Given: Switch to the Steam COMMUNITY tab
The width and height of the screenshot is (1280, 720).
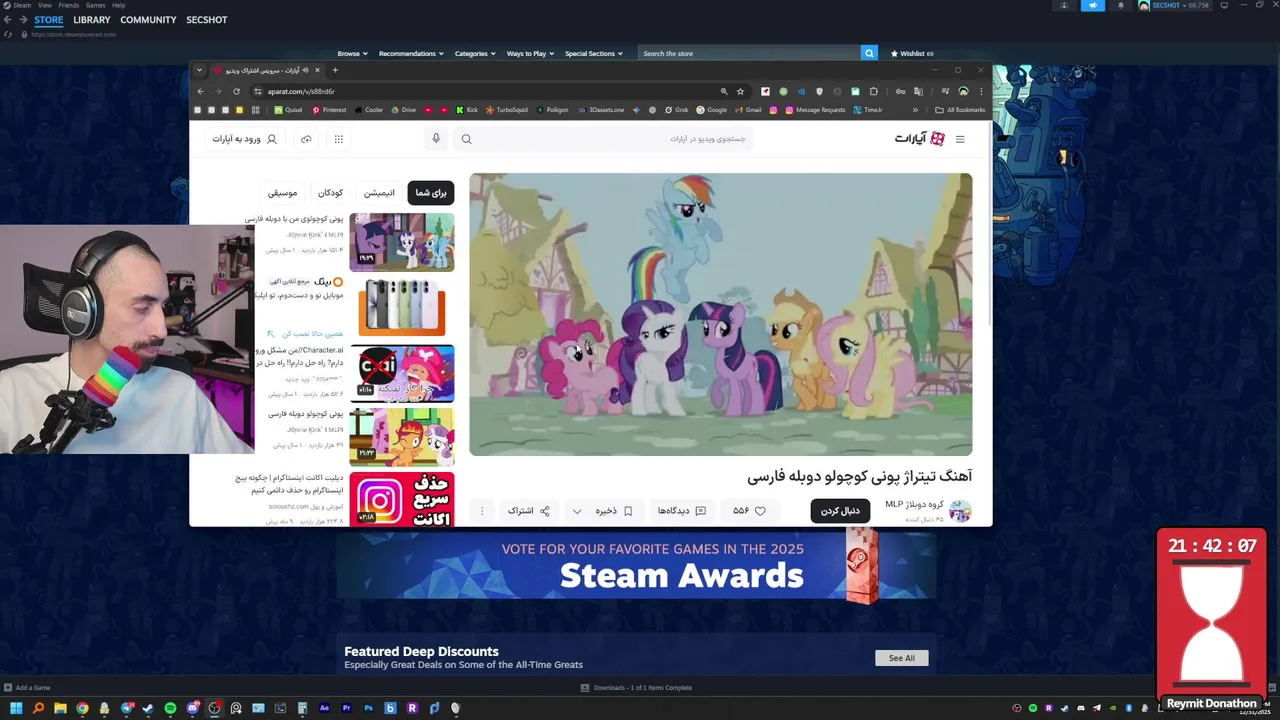Looking at the screenshot, I should pyautogui.click(x=148, y=20).
